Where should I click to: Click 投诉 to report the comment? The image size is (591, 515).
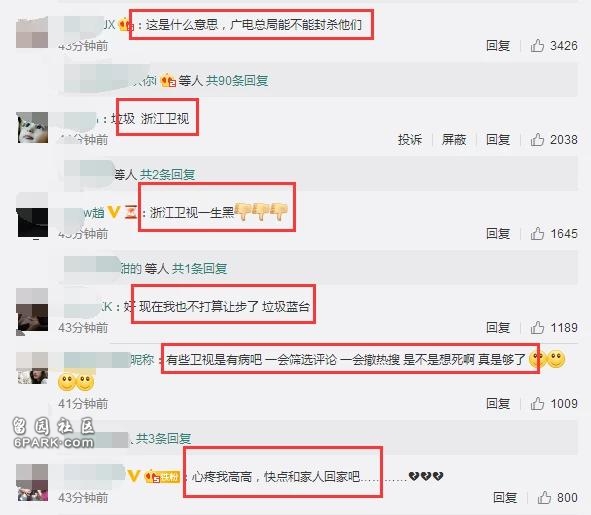click(x=410, y=139)
